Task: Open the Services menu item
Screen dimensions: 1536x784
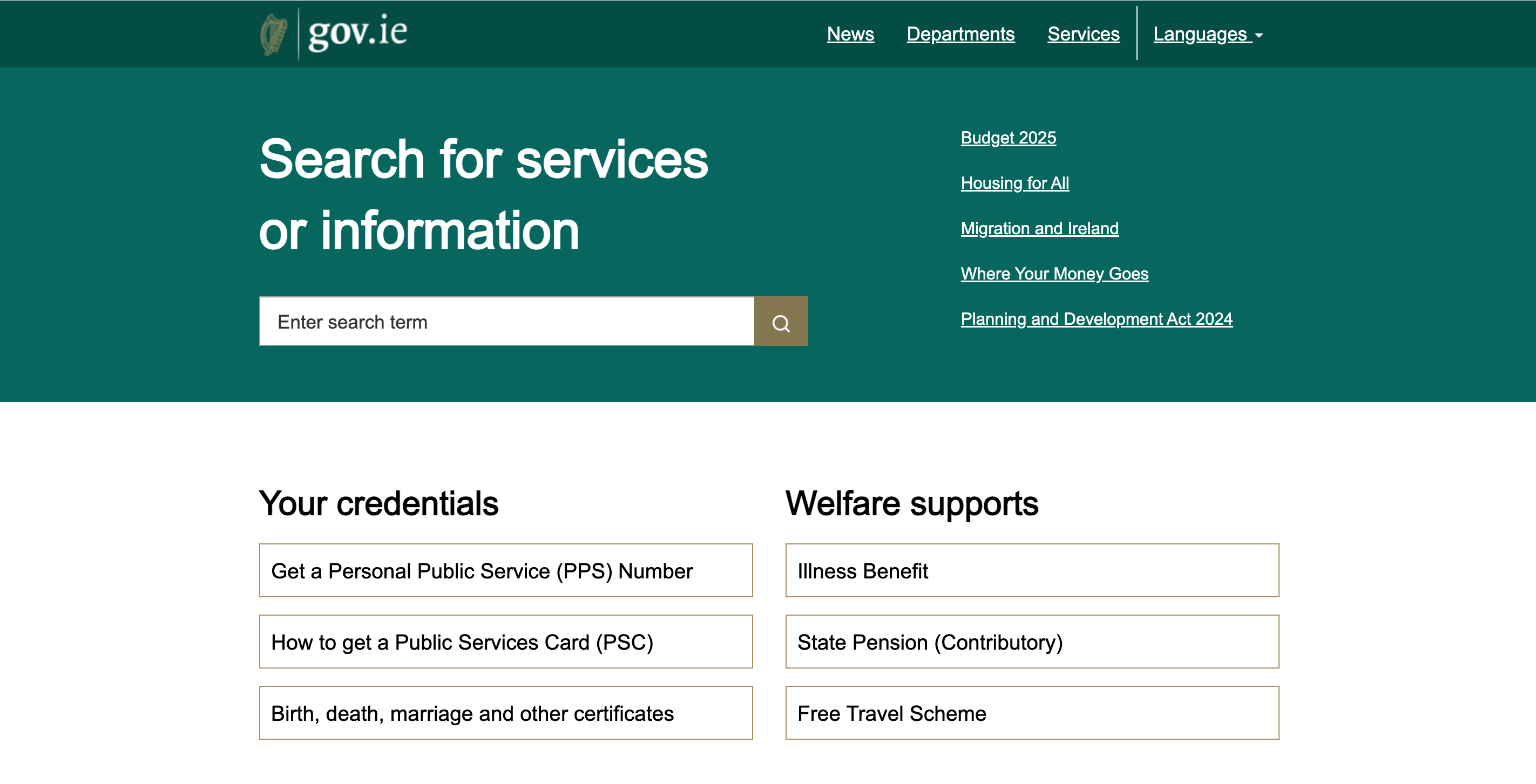Action: [x=1083, y=34]
